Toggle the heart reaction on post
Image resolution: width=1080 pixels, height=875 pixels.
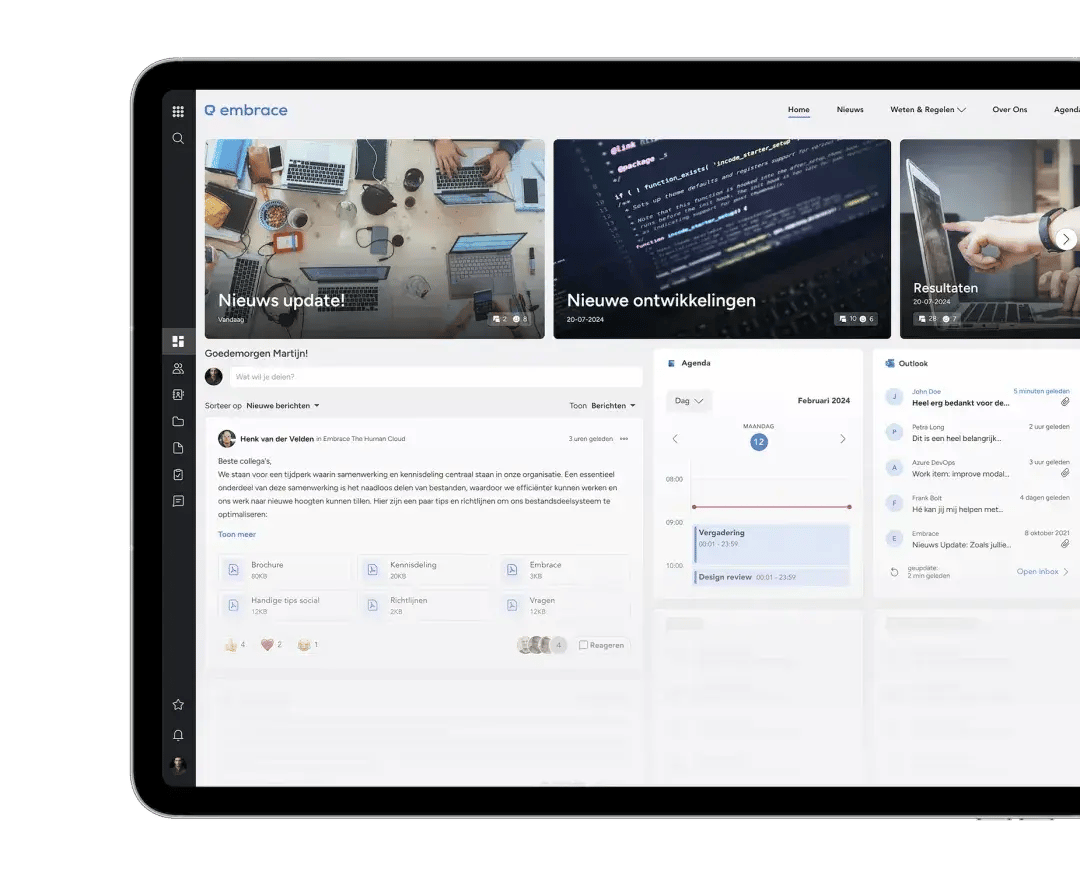click(x=267, y=645)
